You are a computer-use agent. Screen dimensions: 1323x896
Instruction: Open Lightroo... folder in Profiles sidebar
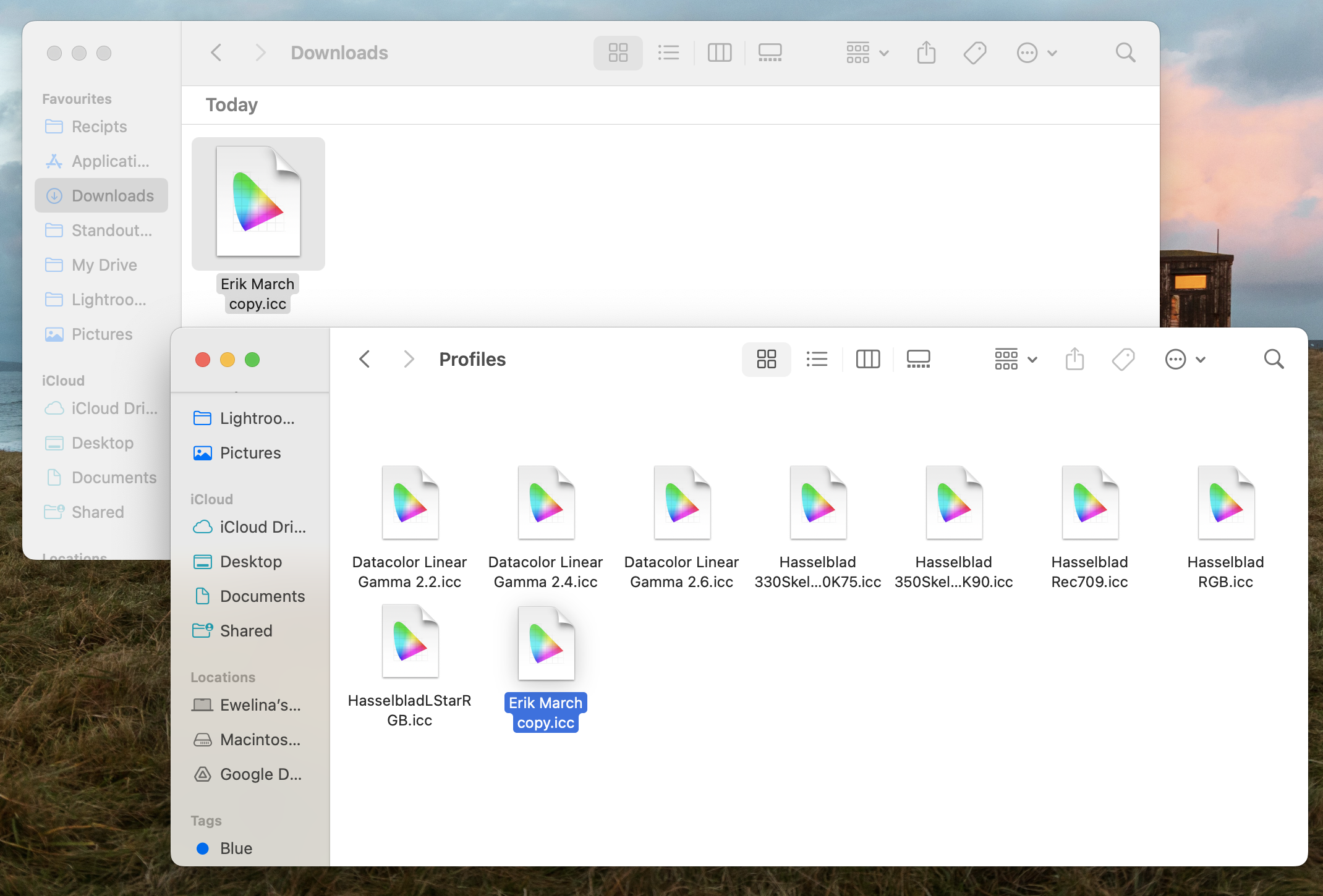[x=250, y=418]
